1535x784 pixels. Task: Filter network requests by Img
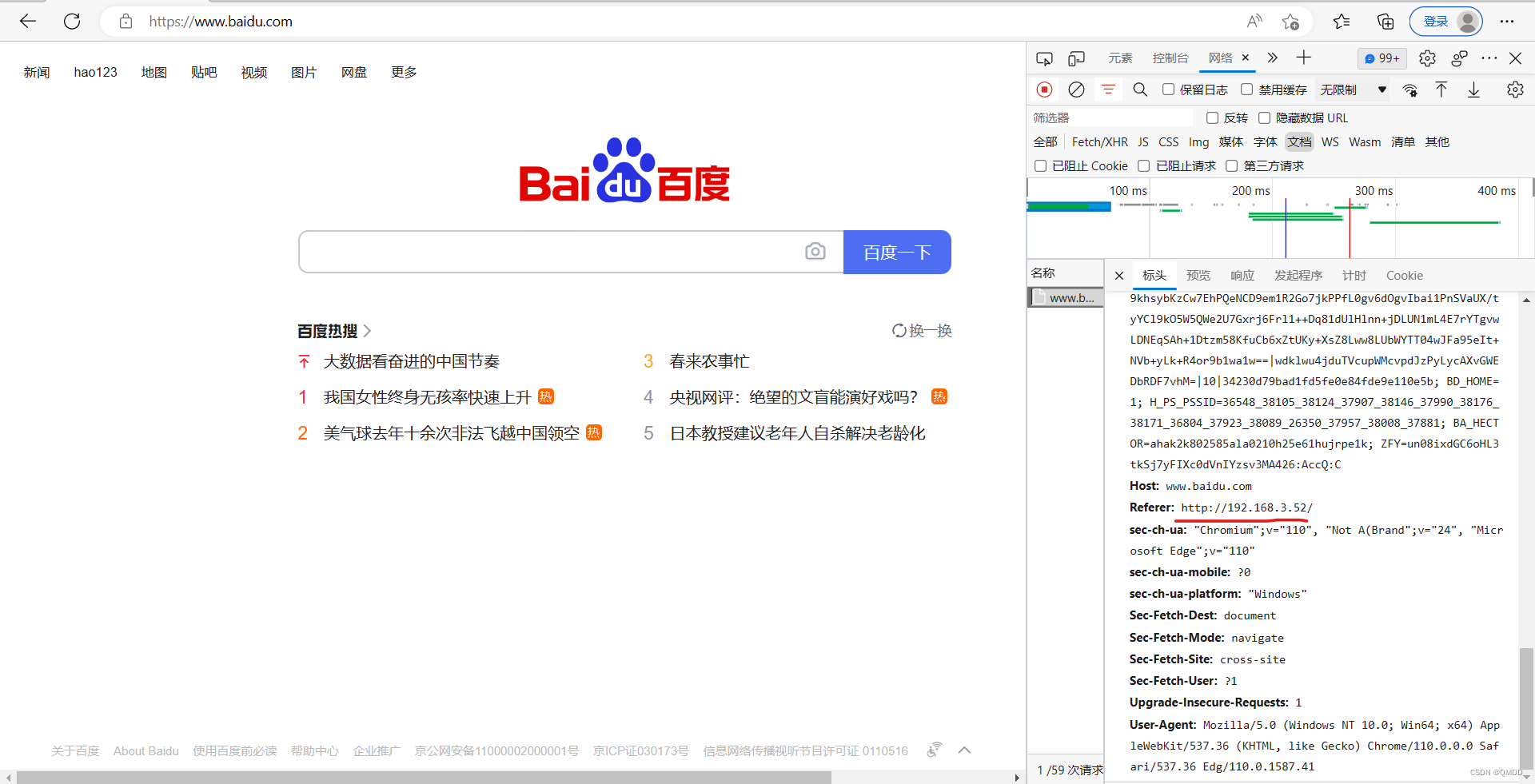(x=1198, y=142)
